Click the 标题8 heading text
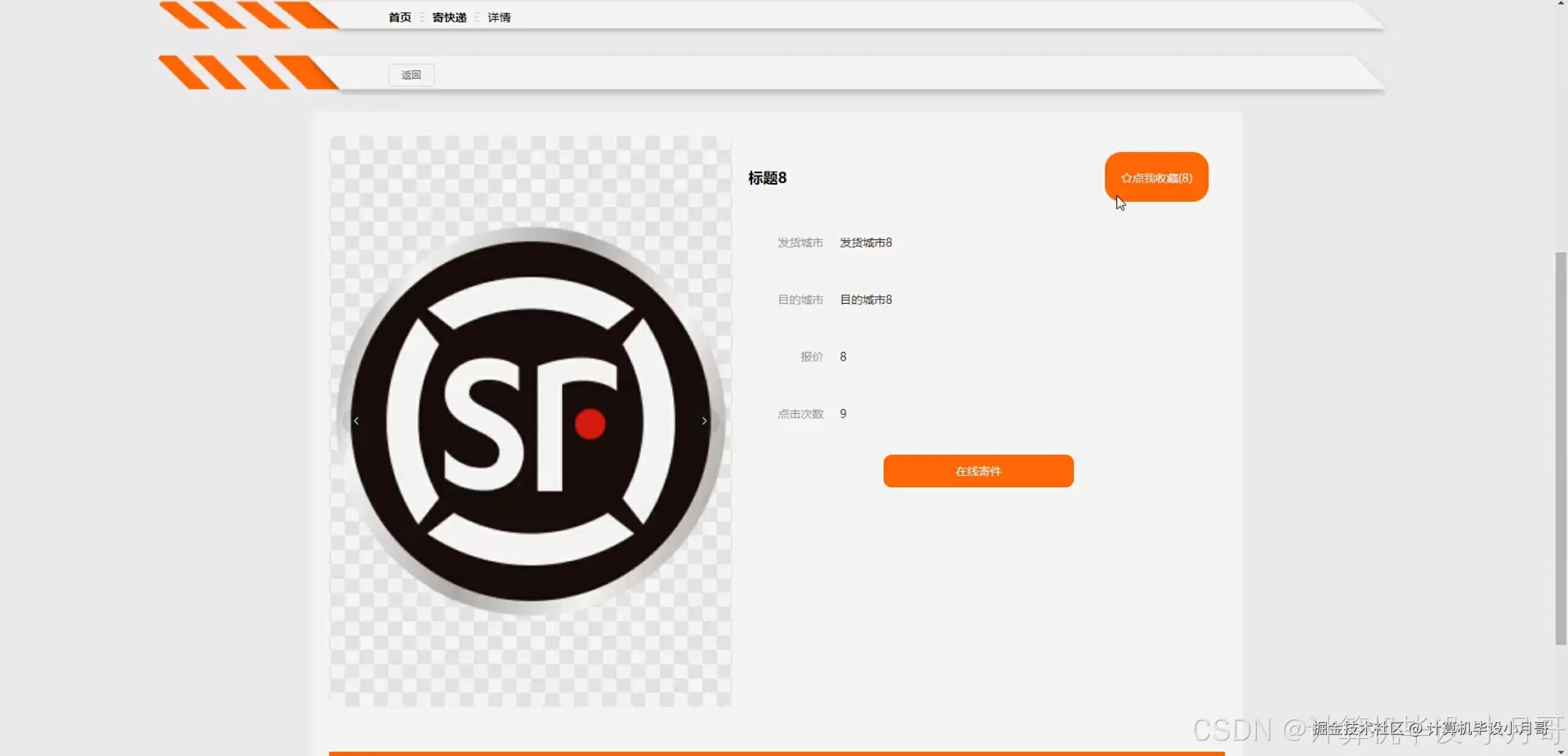 [767, 178]
